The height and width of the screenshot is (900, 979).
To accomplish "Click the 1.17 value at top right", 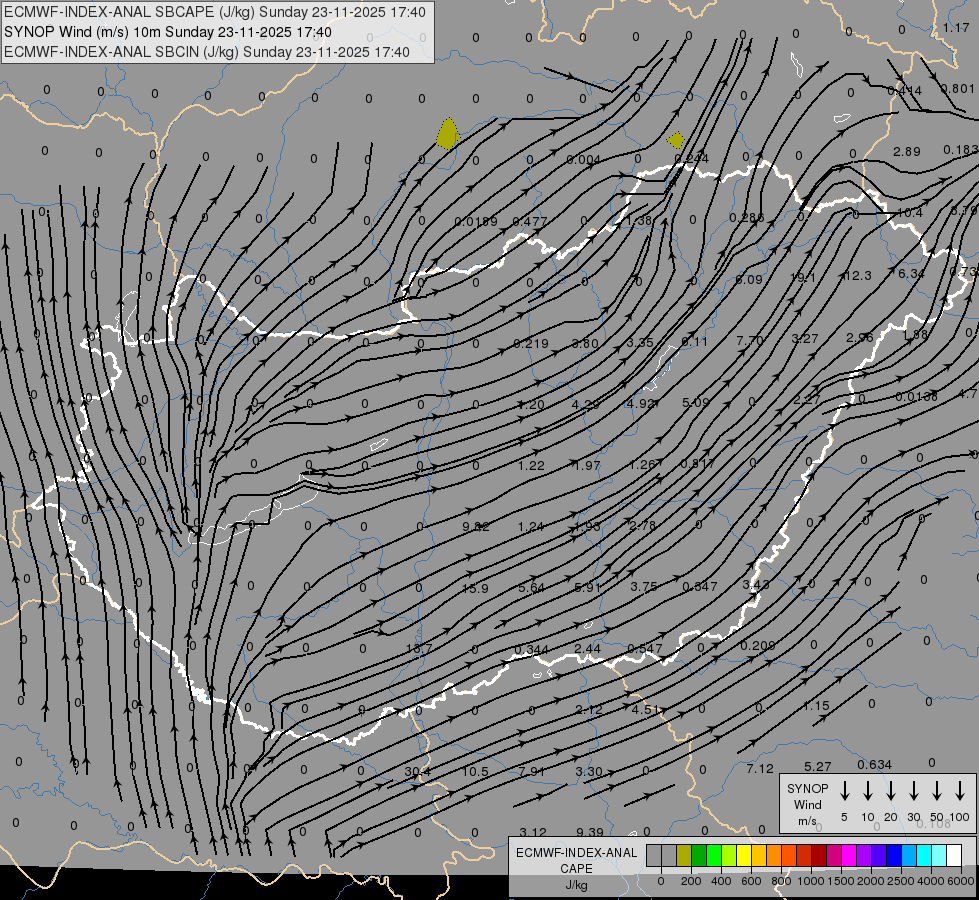I will [957, 27].
